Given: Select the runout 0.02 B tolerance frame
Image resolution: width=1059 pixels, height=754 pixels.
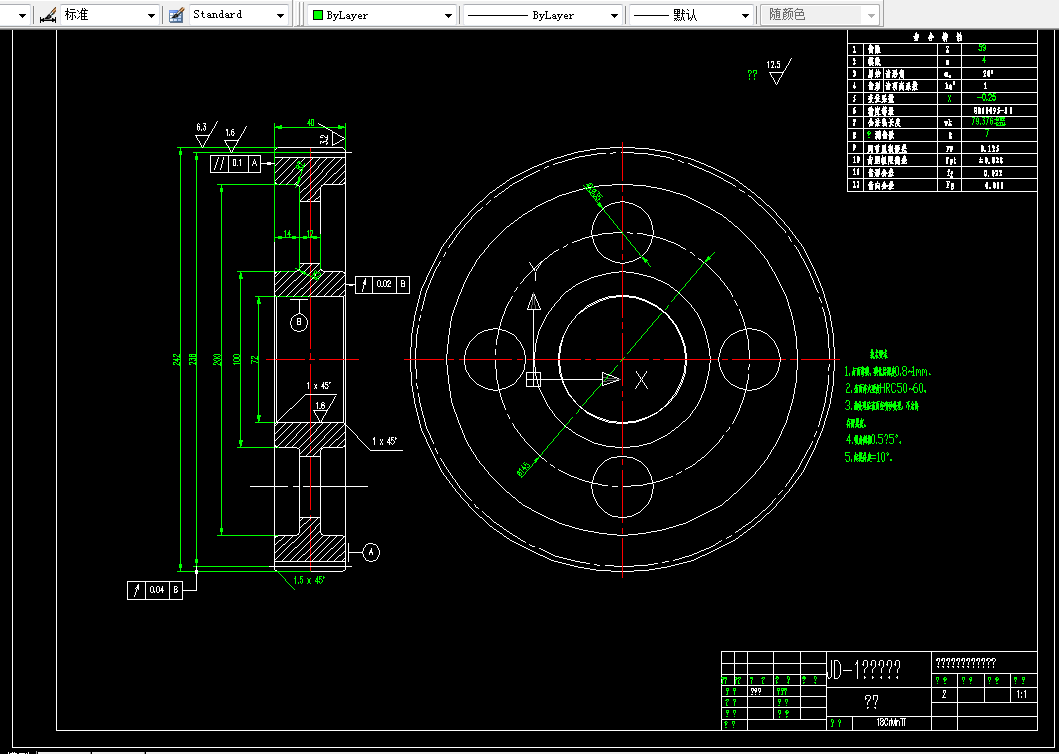Looking at the screenshot, I should pos(382,284).
